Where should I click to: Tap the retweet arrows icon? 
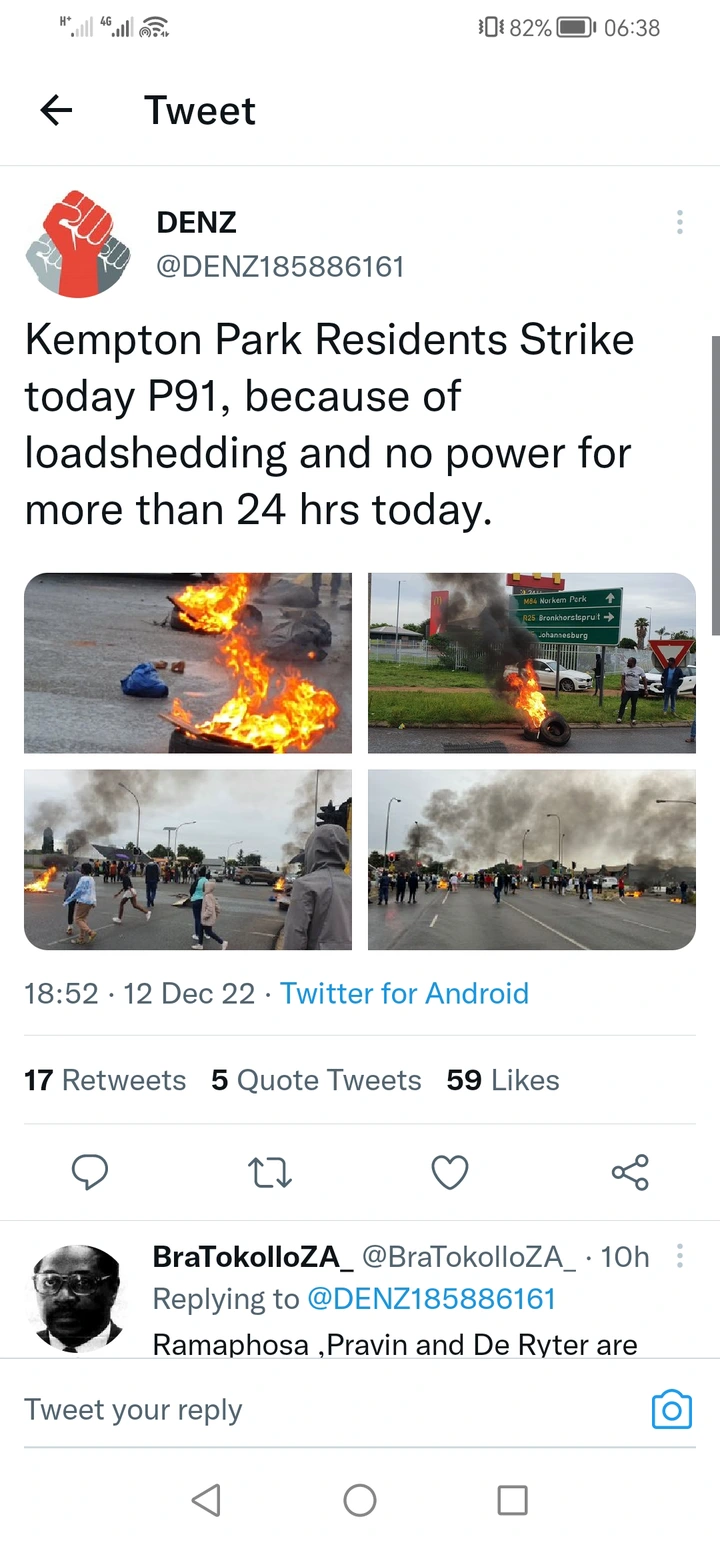pos(270,1172)
